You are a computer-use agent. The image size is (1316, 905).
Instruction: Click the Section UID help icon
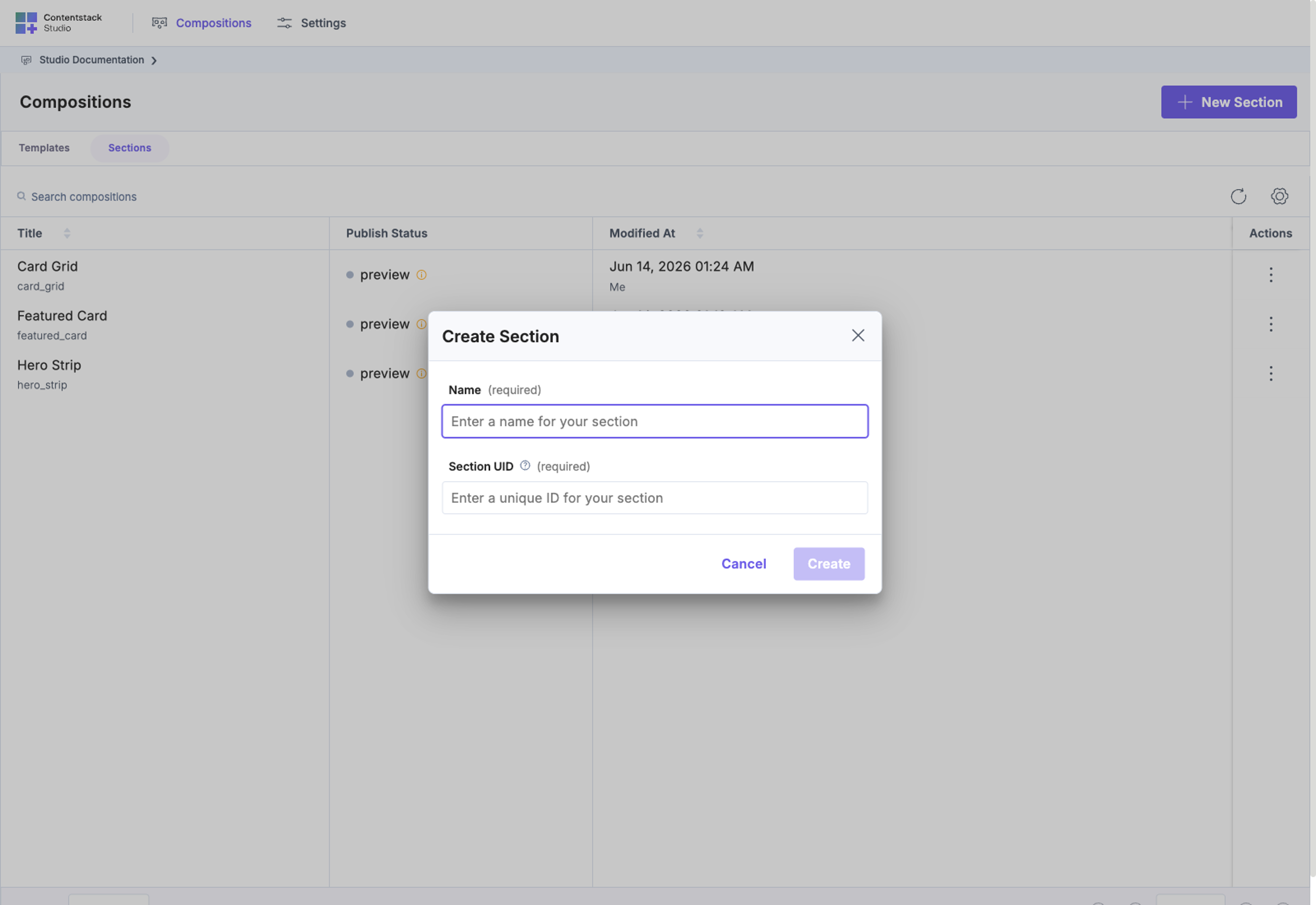click(525, 466)
